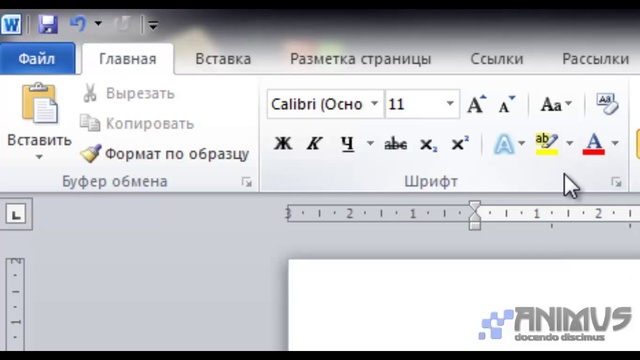Toggle underline Ч formatting
The width and height of the screenshot is (640, 360).
pyautogui.click(x=347, y=143)
